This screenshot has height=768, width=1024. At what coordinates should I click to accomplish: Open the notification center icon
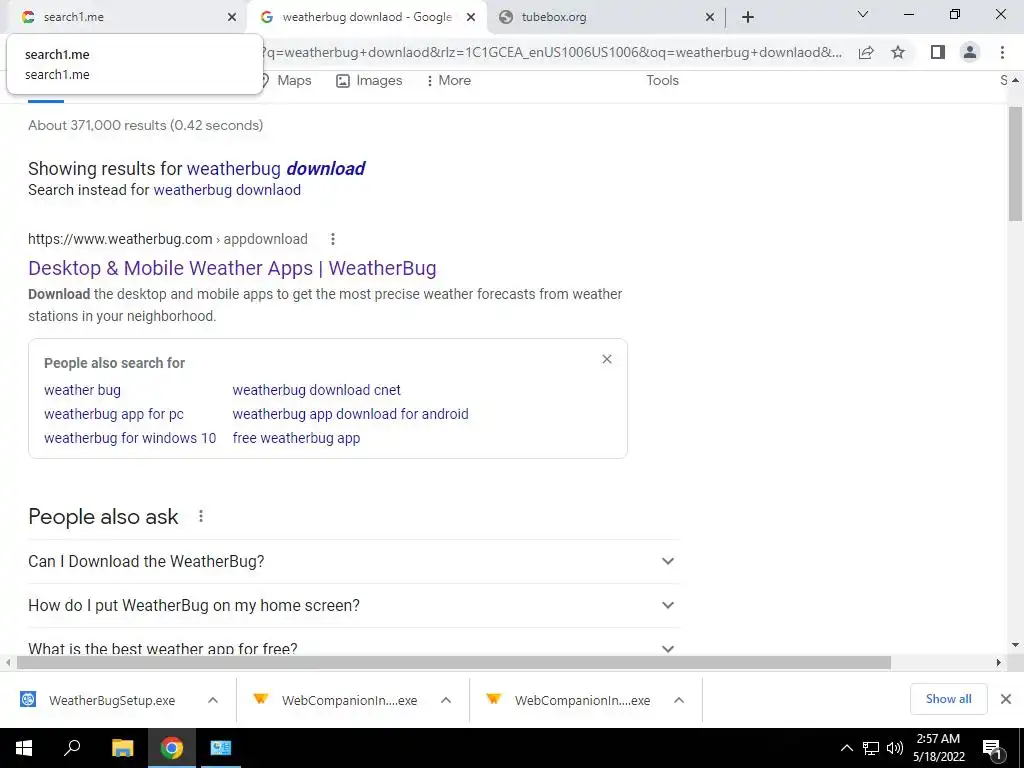(x=993, y=748)
